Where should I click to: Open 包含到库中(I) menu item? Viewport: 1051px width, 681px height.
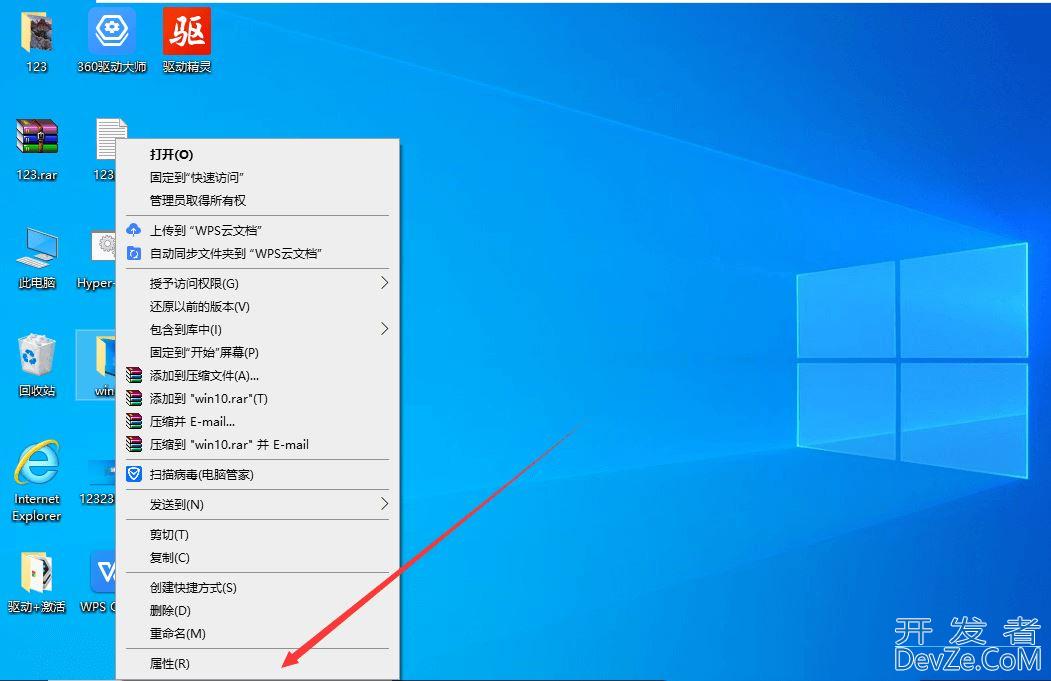pyautogui.click(x=257, y=329)
